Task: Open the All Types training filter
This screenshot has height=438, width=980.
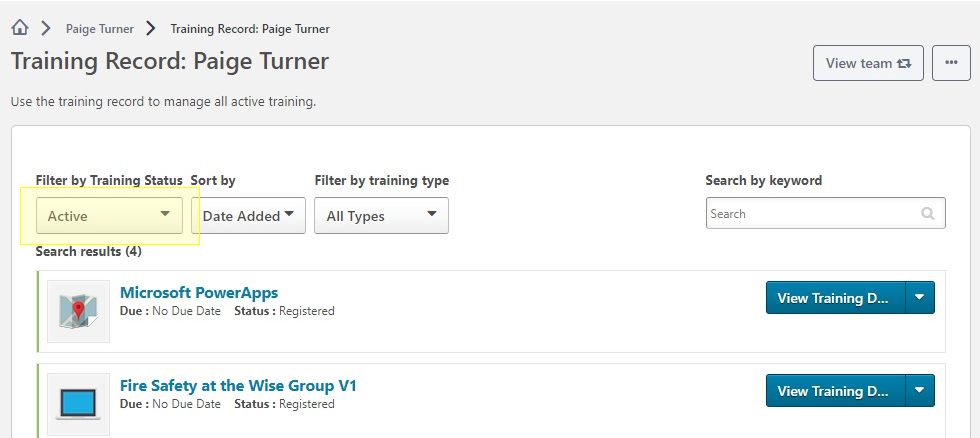Action: pos(381,216)
